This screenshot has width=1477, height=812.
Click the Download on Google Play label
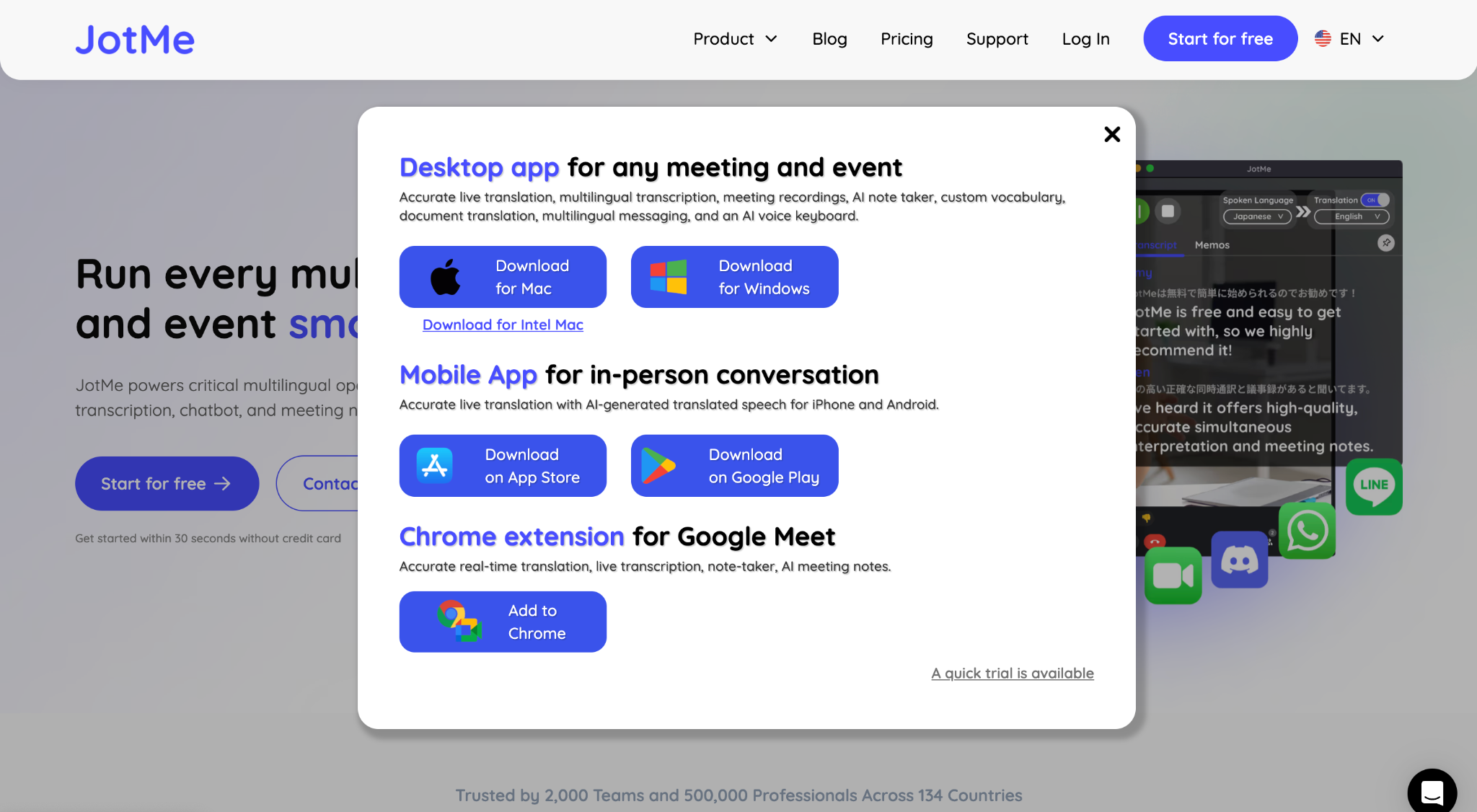(x=764, y=466)
